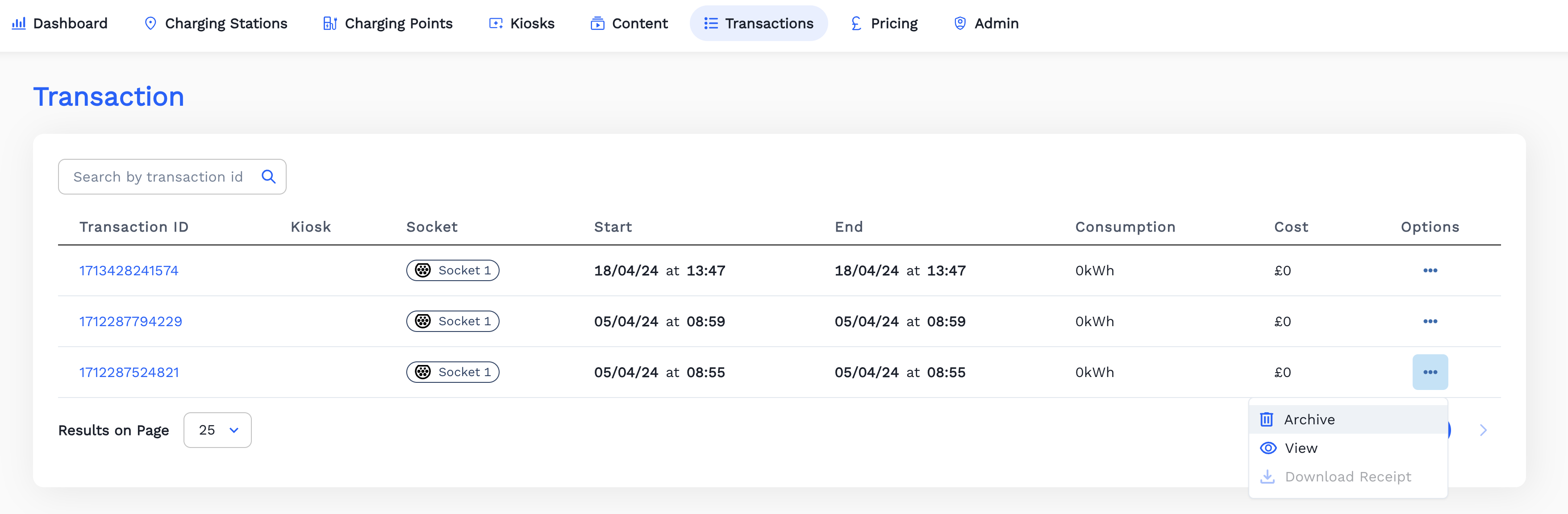1568x514 pixels.
Task: Open transaction 1713428241574 details link
Action: point(129,271)
